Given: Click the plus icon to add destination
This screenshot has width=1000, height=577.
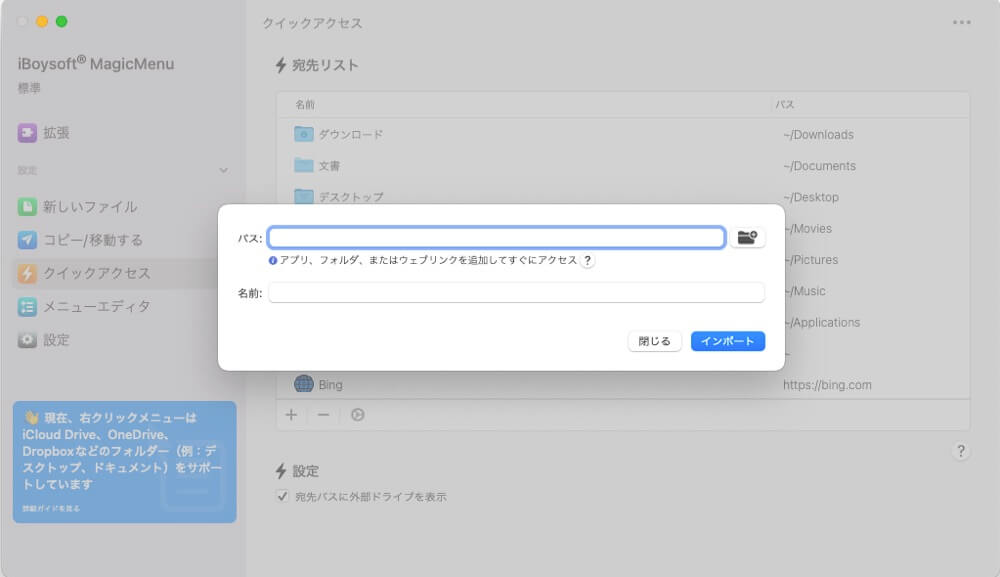Looking at the screenshot, I should click(291, 415).
